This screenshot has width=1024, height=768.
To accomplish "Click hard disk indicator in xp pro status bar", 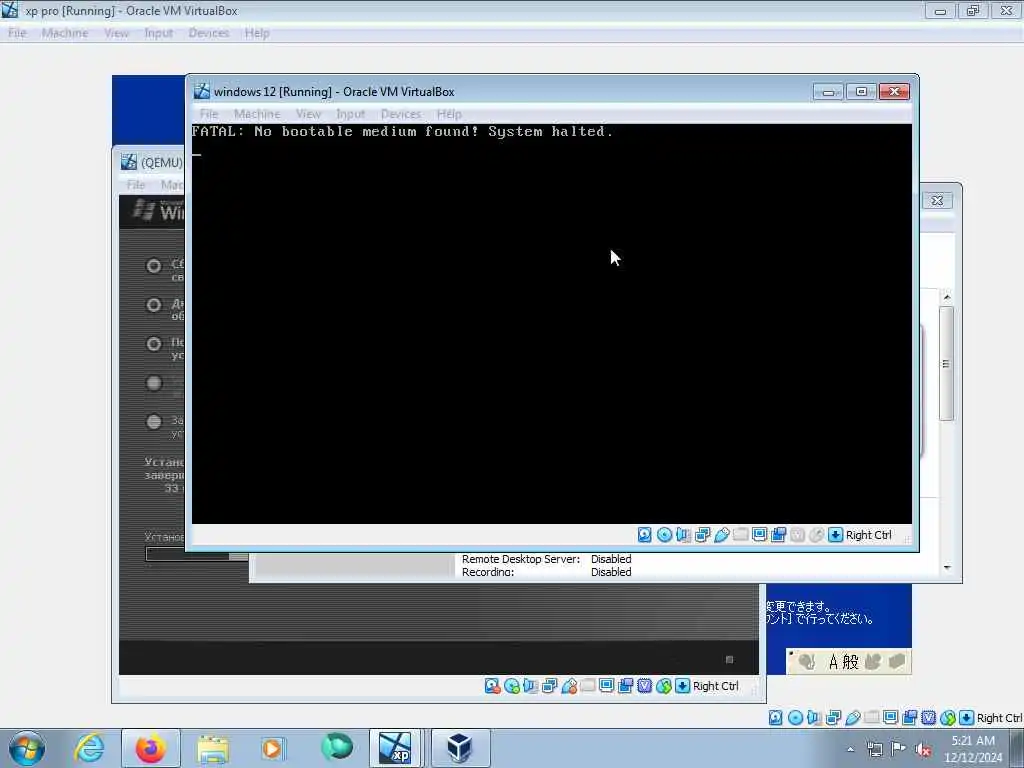I will point(775,718).
